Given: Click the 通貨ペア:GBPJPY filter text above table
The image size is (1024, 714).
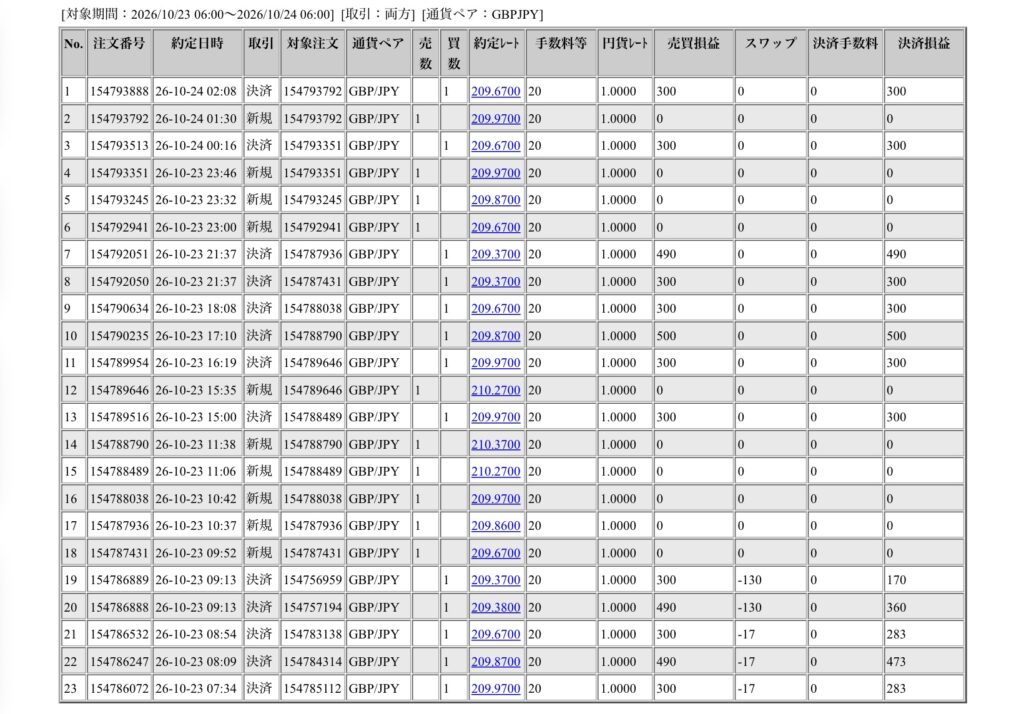Looking at the screenshot, I should pos(483,14).
